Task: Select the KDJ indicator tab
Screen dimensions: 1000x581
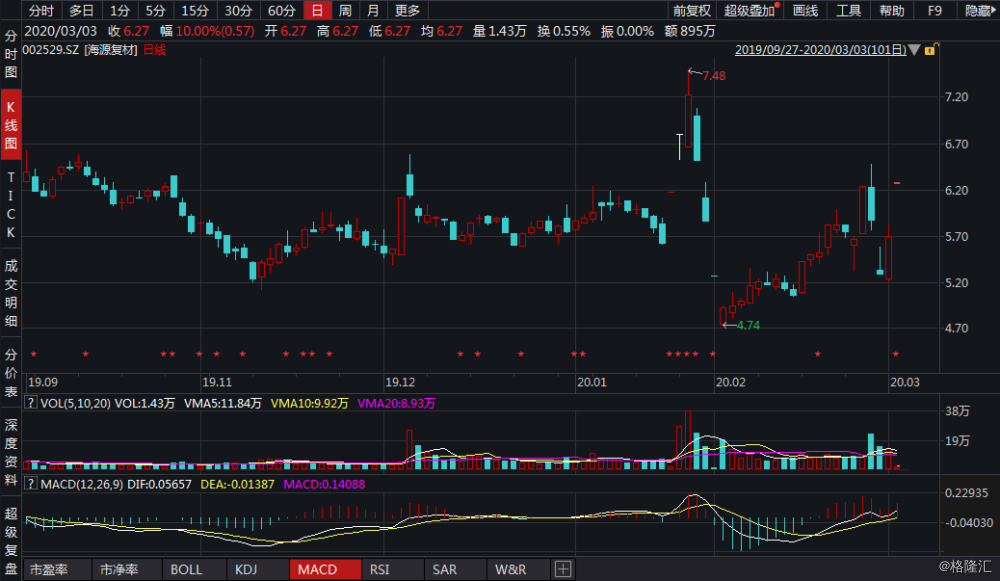Action: (246, 570)
